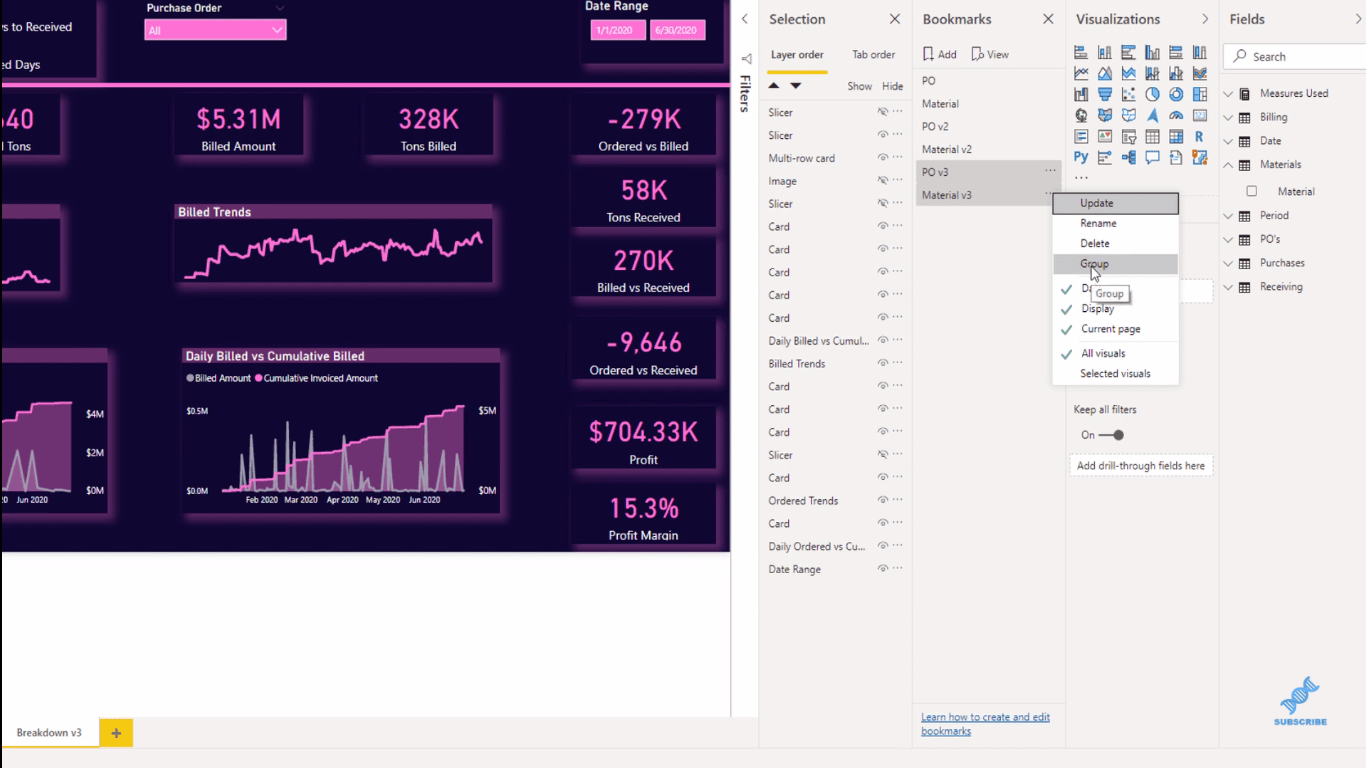Select the gauge visual
1366x768 pixels.
tap(1176, 115)
